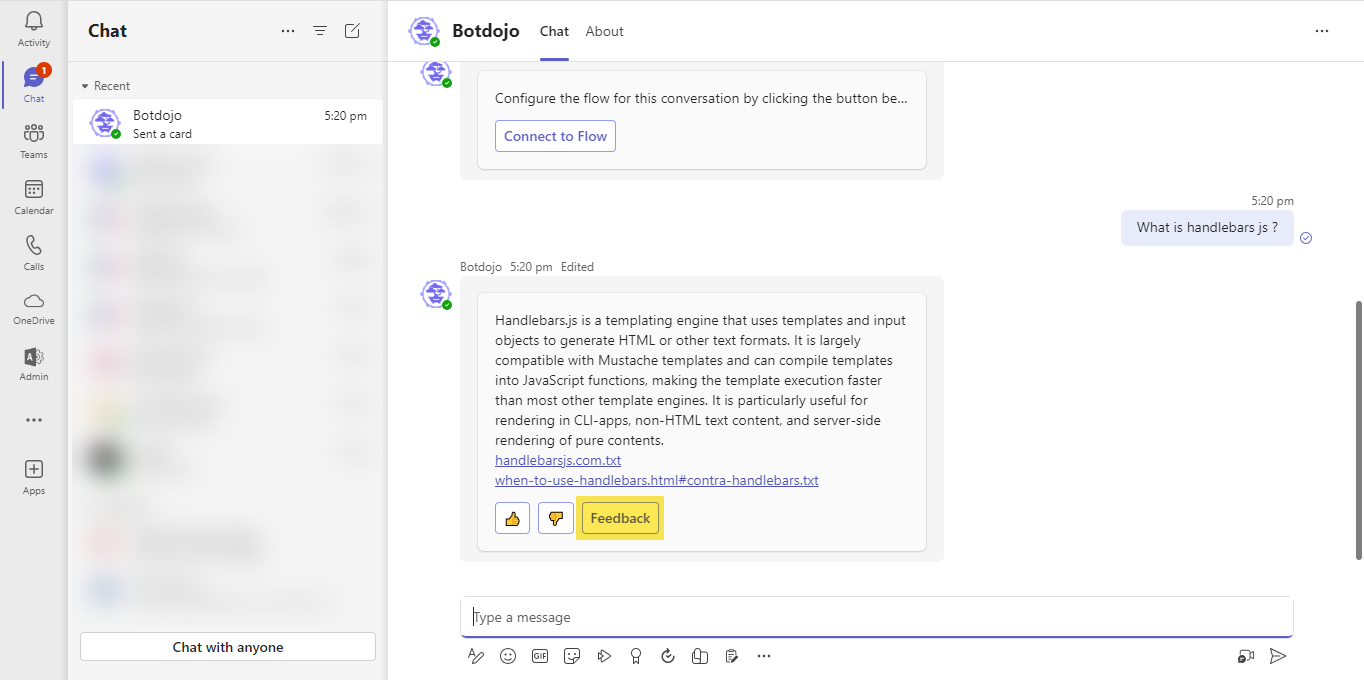Click the Botdojo title in chat header
Image resolution: width=1364 pixels, height=680 pixels.
coord(486,31)
